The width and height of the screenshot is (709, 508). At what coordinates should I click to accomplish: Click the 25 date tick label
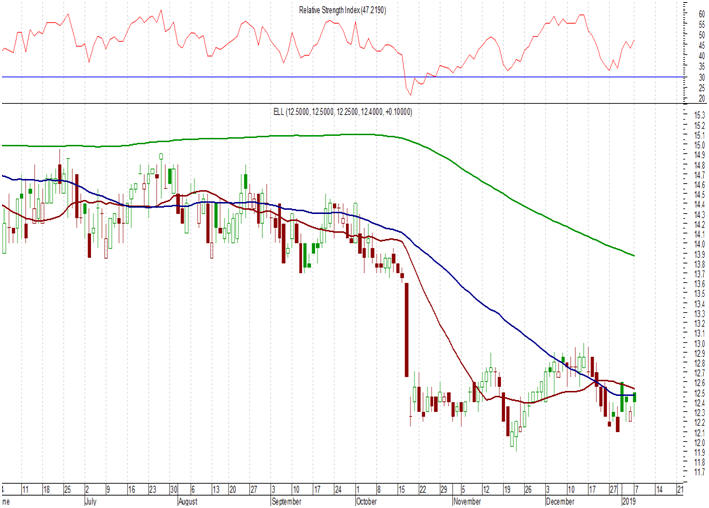click(x=67, y=490)
